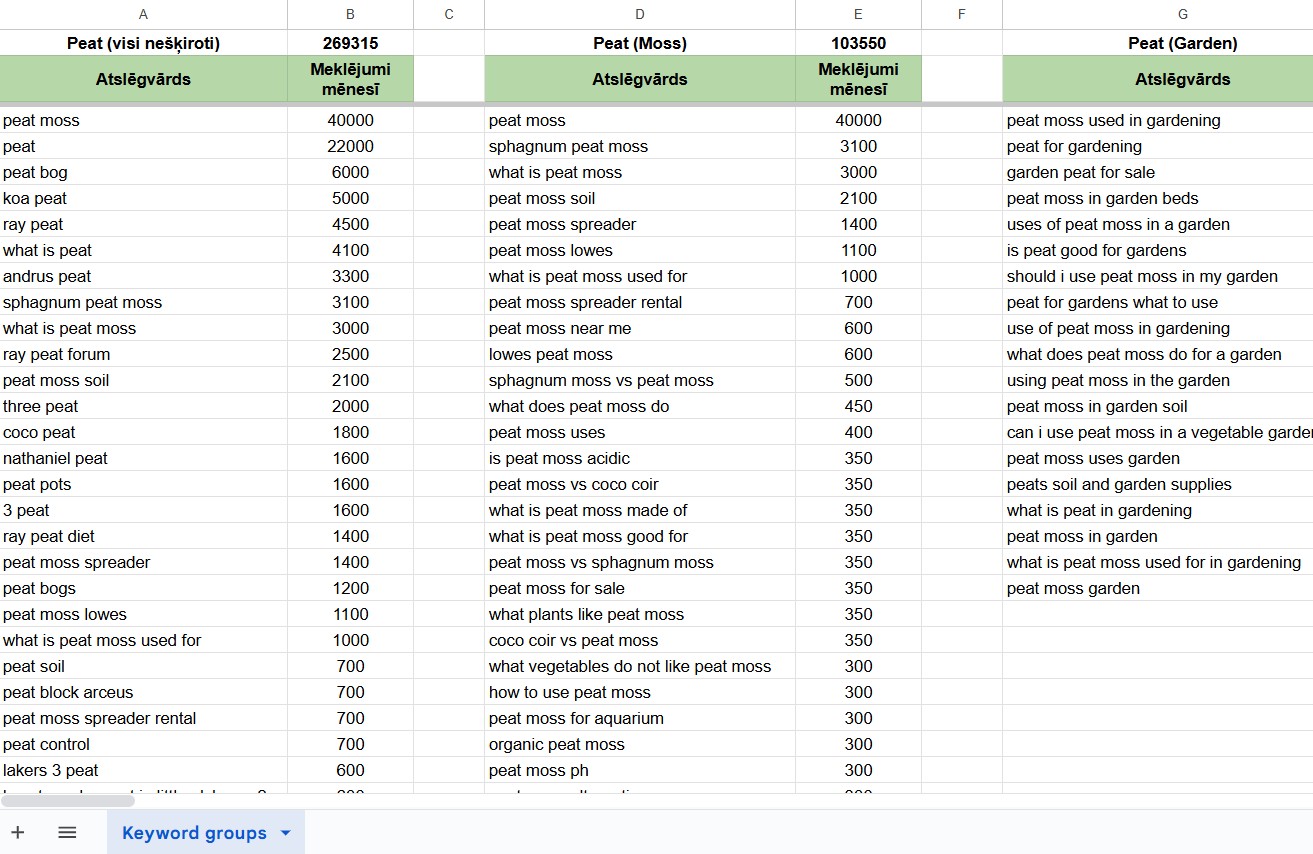Image resolution: width=1313 pixels, height=854 pixels.
Task: Select column A header
Action: [143, 14]
